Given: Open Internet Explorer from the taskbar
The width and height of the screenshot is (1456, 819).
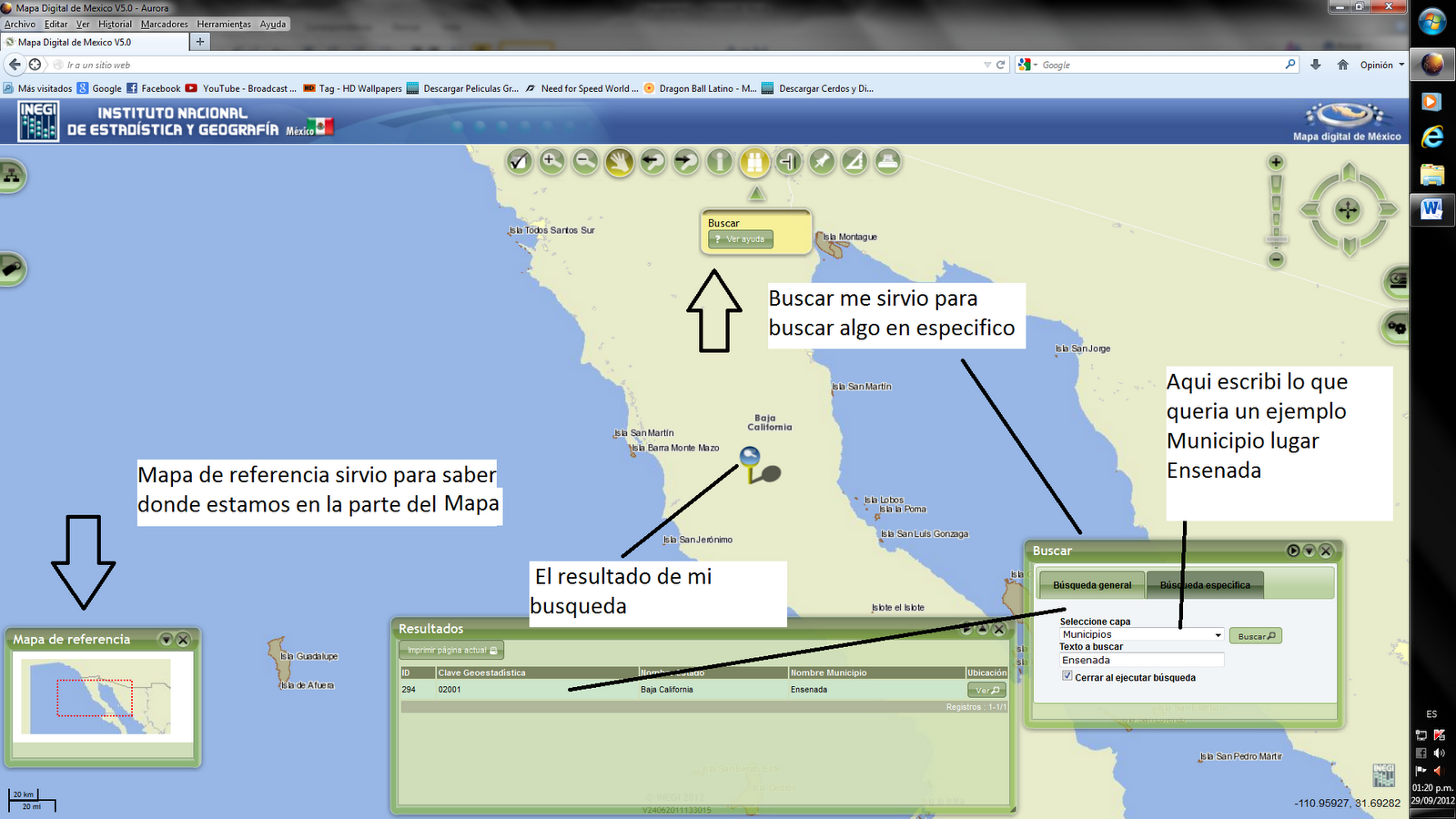Looking at the screenshot, I should tap(1432, 137).
